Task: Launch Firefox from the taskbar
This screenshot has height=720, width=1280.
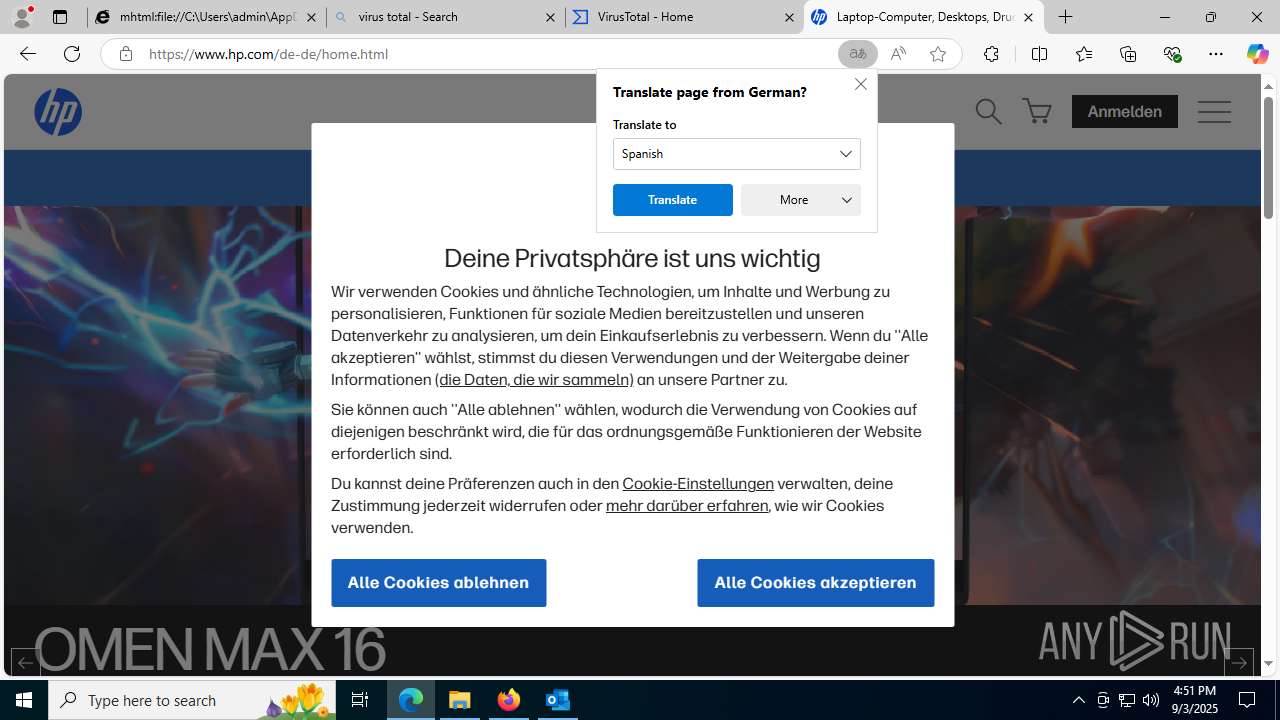Action: pyautogui.click(x=509, y=700)
